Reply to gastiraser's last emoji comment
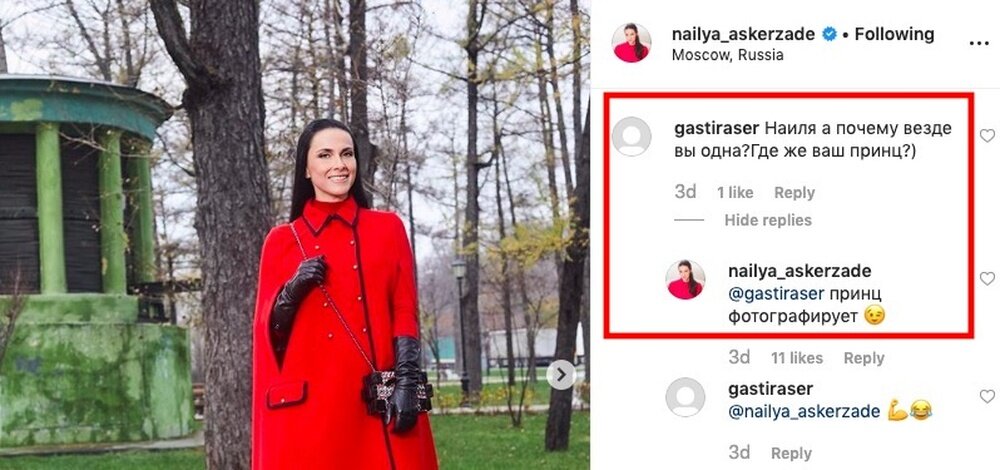This screenshot has height=470, width=1000. pos(791,453)
